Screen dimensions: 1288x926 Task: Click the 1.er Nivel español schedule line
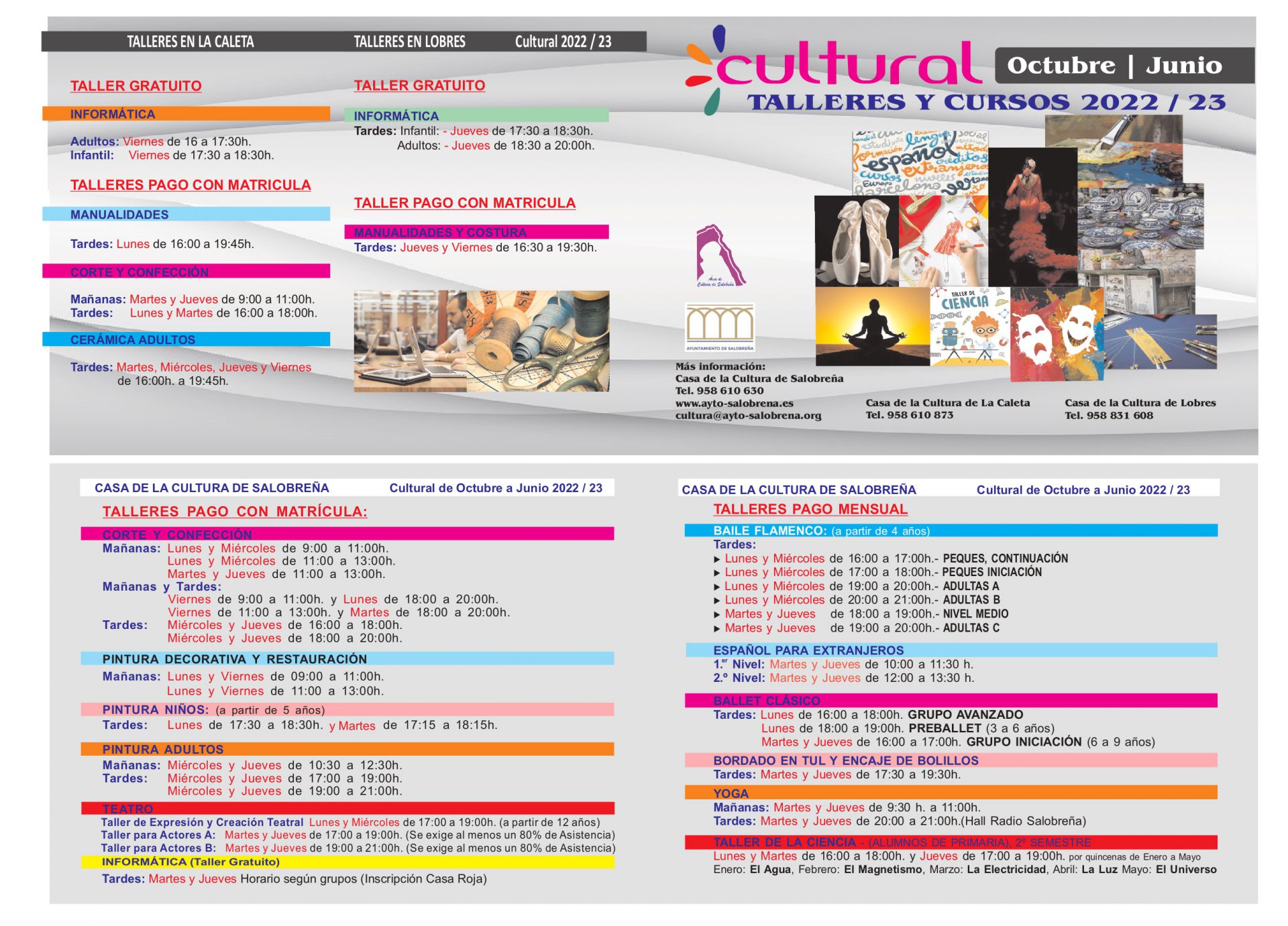[843, 664]
